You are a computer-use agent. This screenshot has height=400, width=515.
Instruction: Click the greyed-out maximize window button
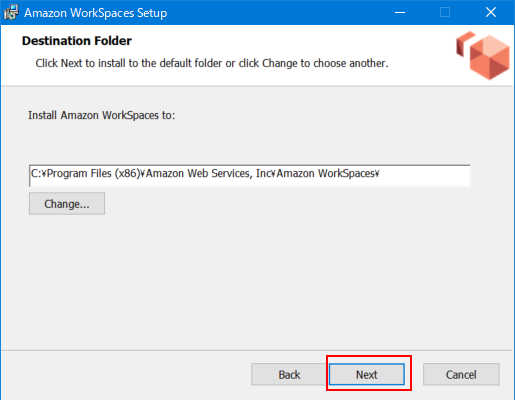[445, 13]
